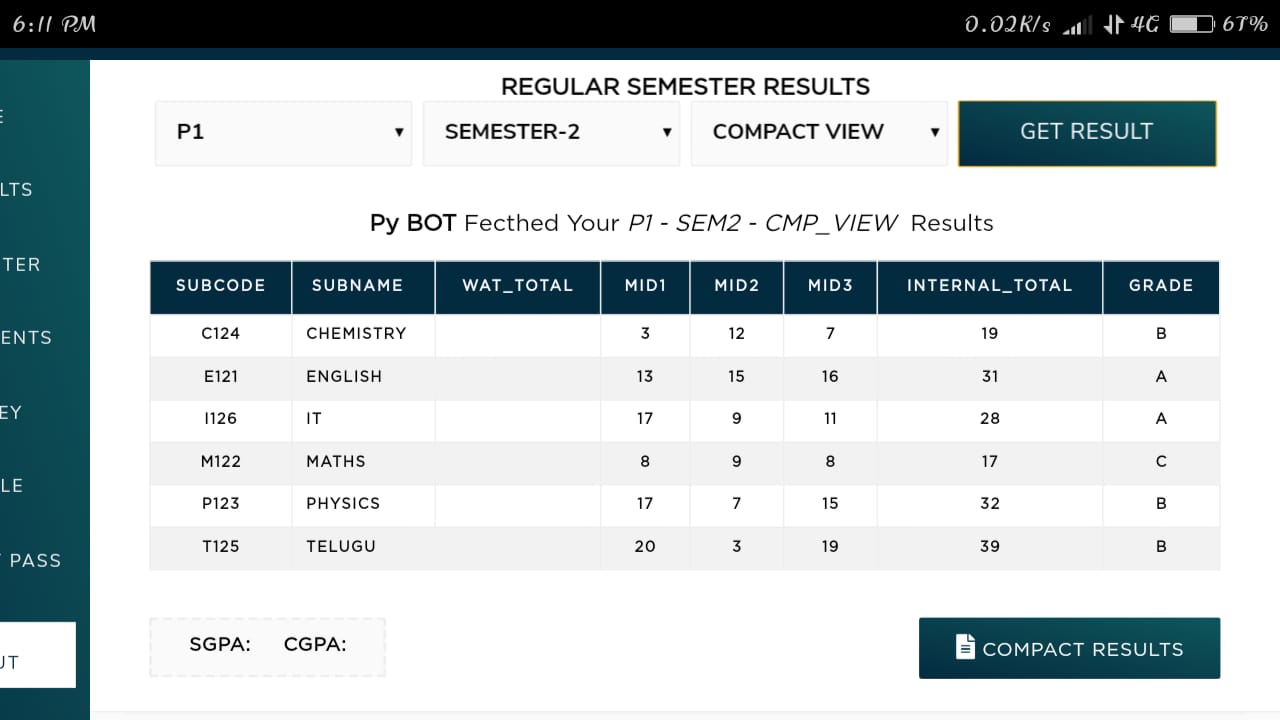Click the INTERNAL_TOTAL column header

pos(989,287)
